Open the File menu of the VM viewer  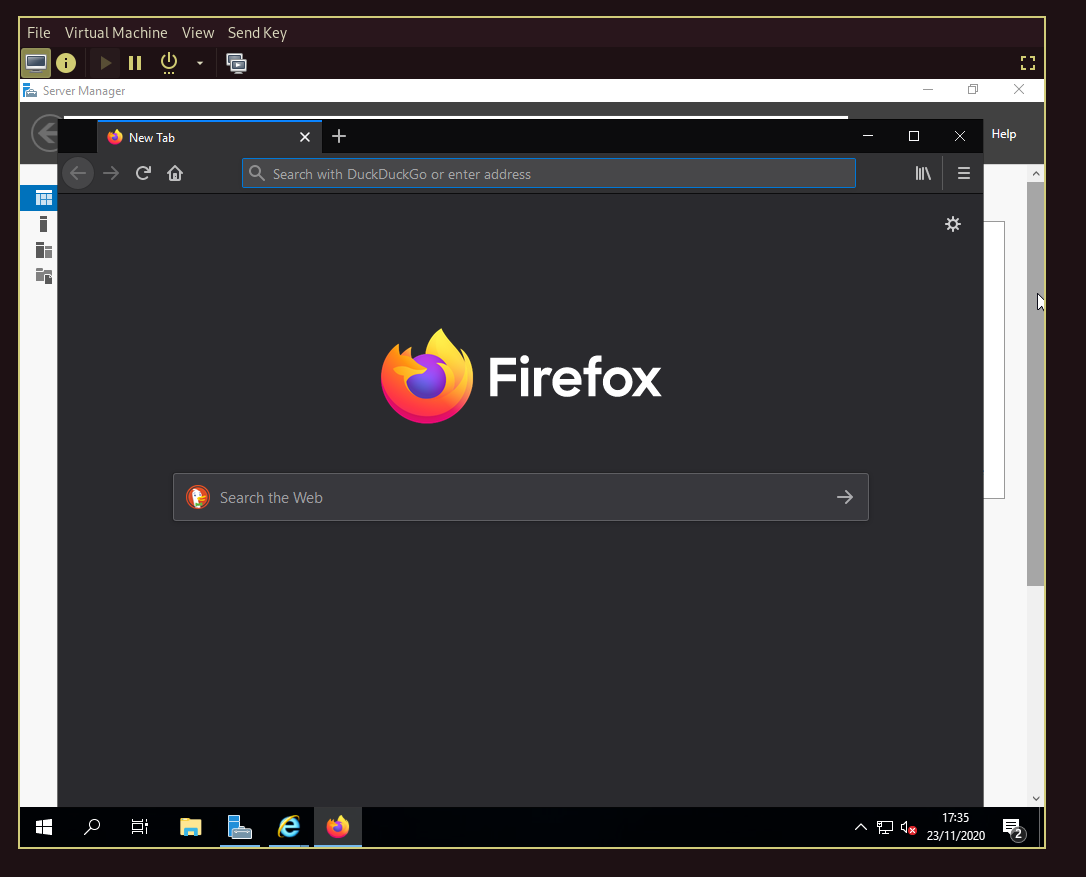(39, 33)
